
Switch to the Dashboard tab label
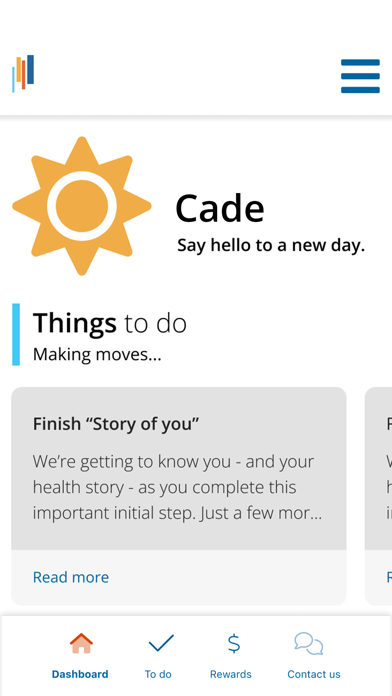tap(80, 674)
